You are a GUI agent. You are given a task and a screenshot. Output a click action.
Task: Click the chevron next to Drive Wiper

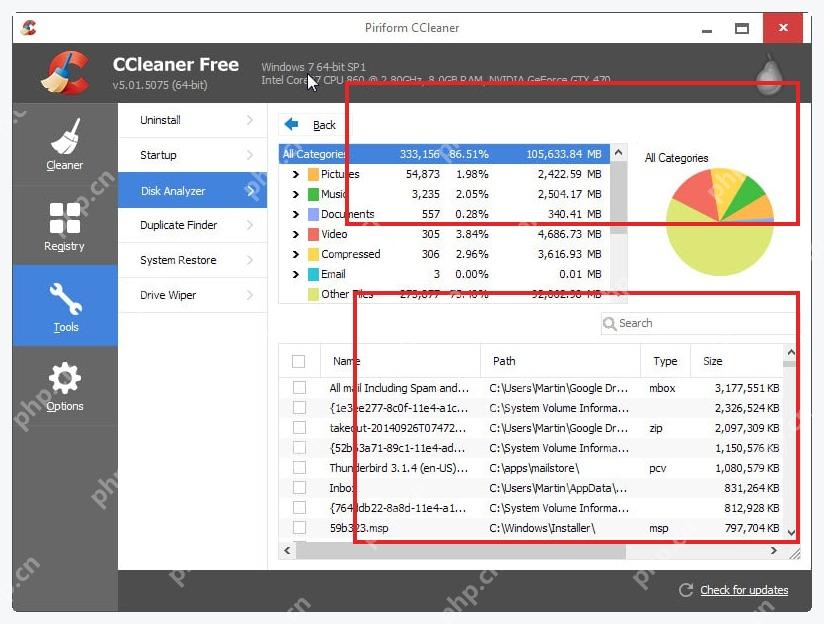(x=250, y=295)
